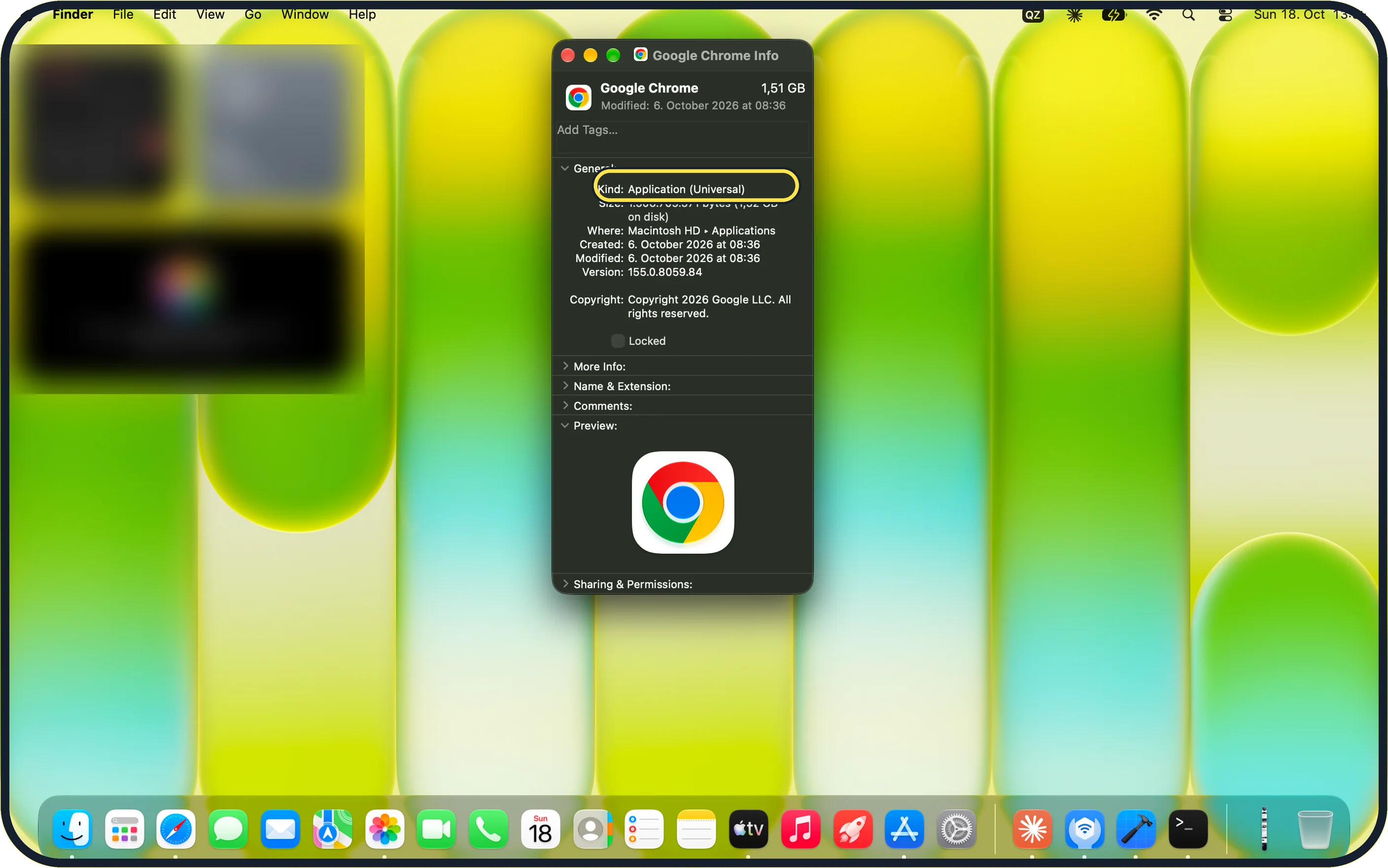Click the Add Tags field
1388x868 pixels.
click(x=682, y=137)
